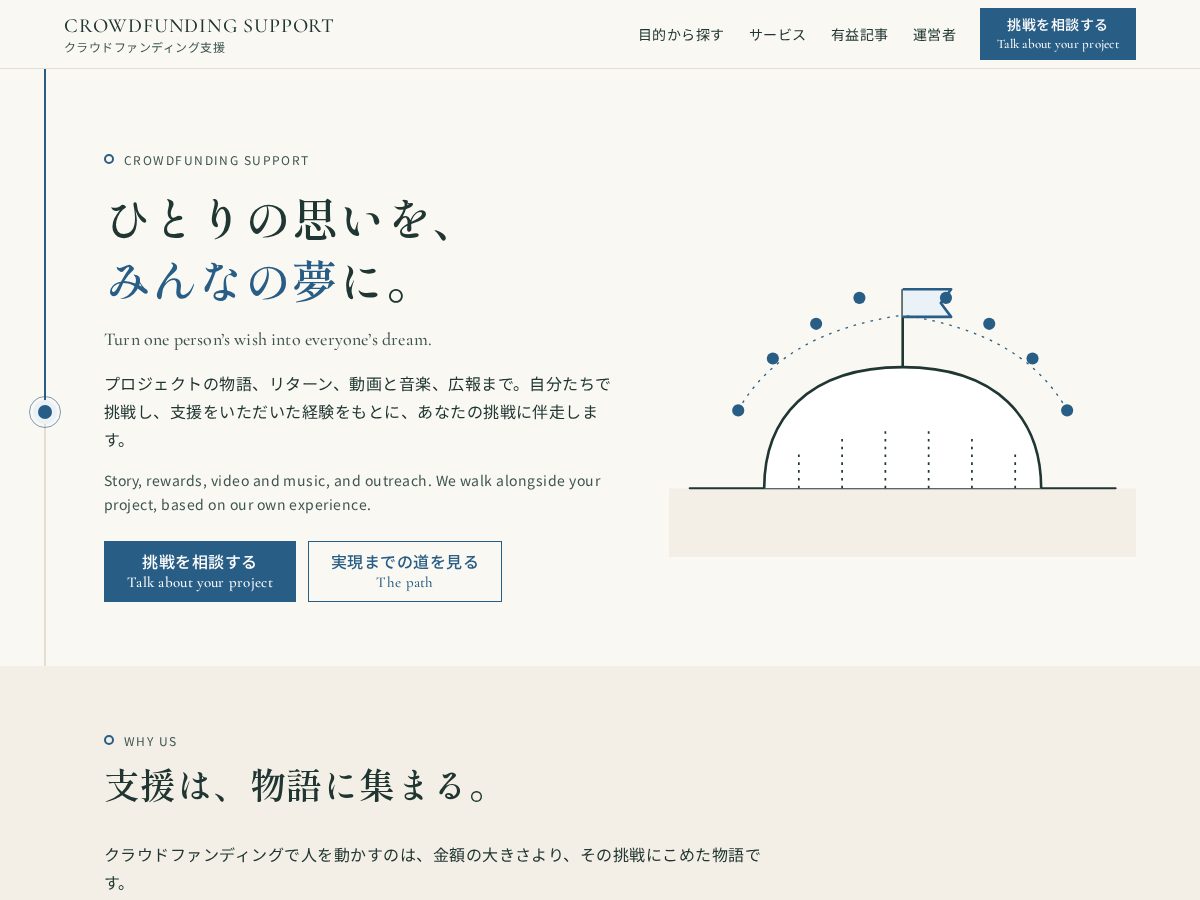This screenshot has height=900, width=1200.
Task: Click the CROWDFUNDING SUPPORT hero label
Action: 216,160
